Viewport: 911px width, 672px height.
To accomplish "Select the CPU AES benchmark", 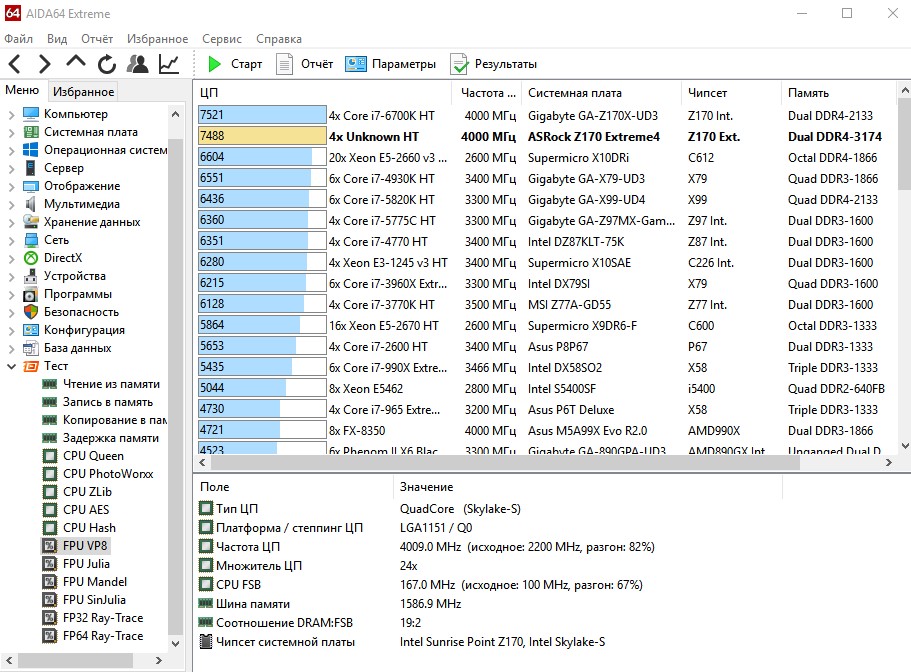I will tap(76, 510).
